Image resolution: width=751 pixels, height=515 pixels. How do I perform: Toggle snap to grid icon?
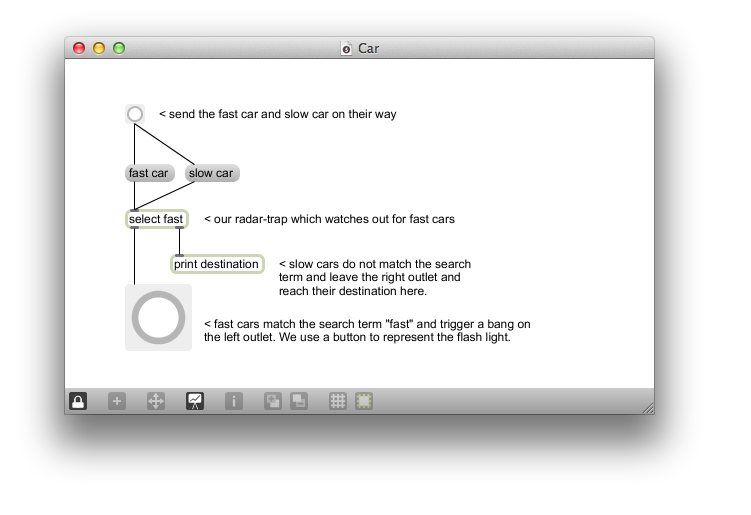click(x=364, y=401)
